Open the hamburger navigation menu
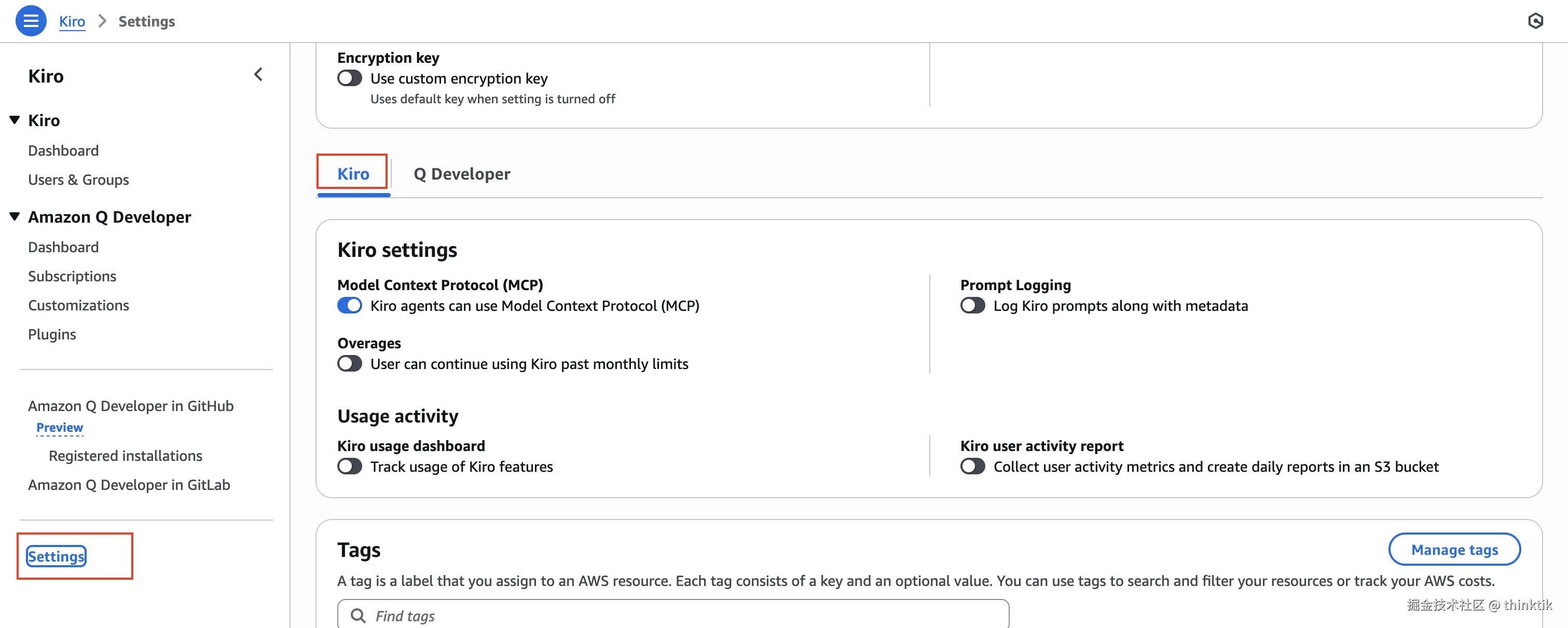 31,21
